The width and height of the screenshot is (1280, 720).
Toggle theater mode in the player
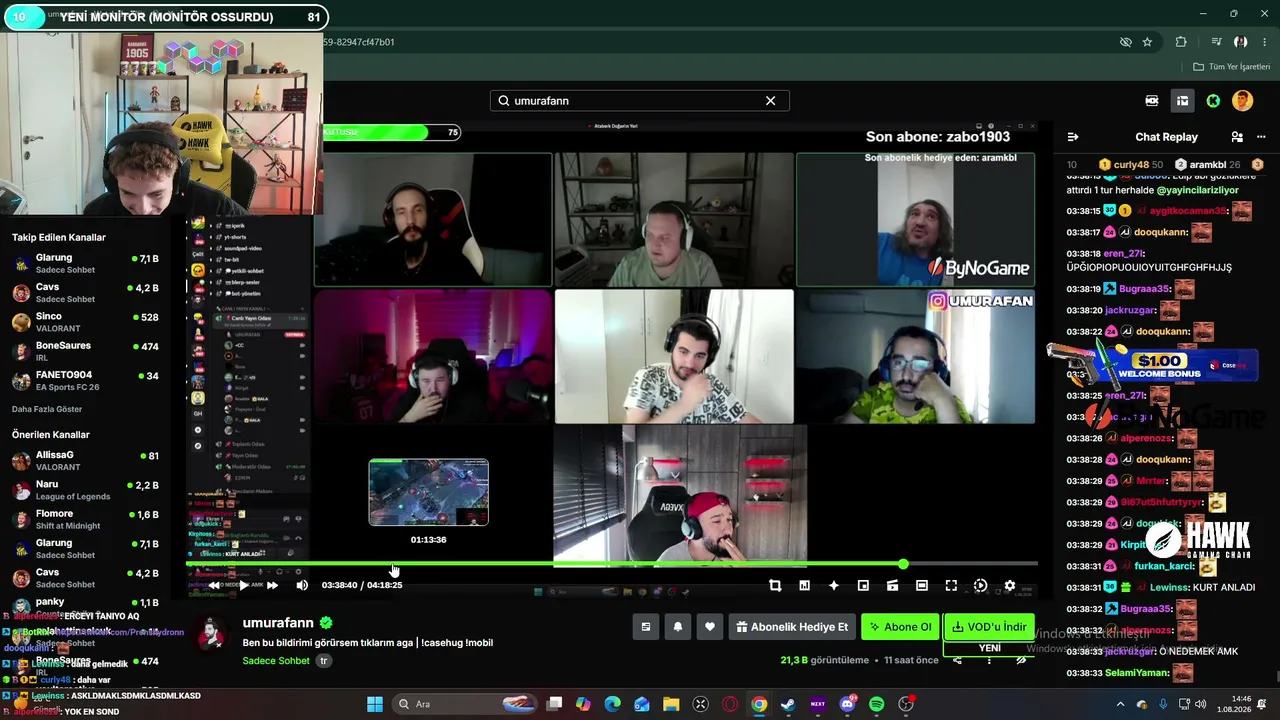922,585
